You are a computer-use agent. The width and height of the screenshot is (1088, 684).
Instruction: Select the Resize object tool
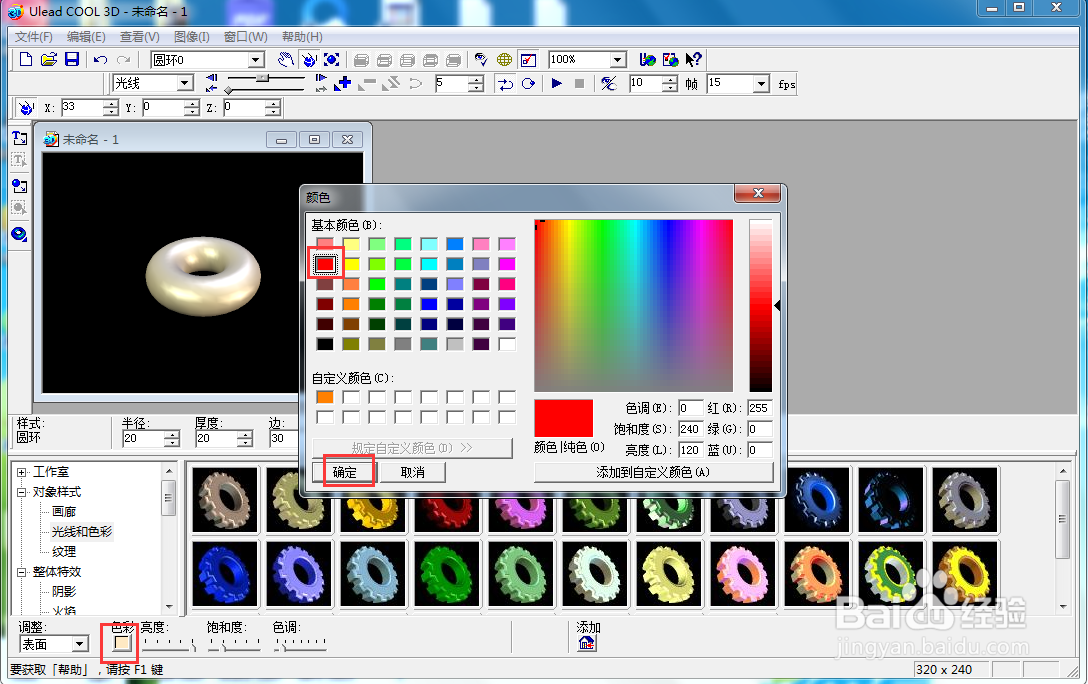(x=332, y=60)
